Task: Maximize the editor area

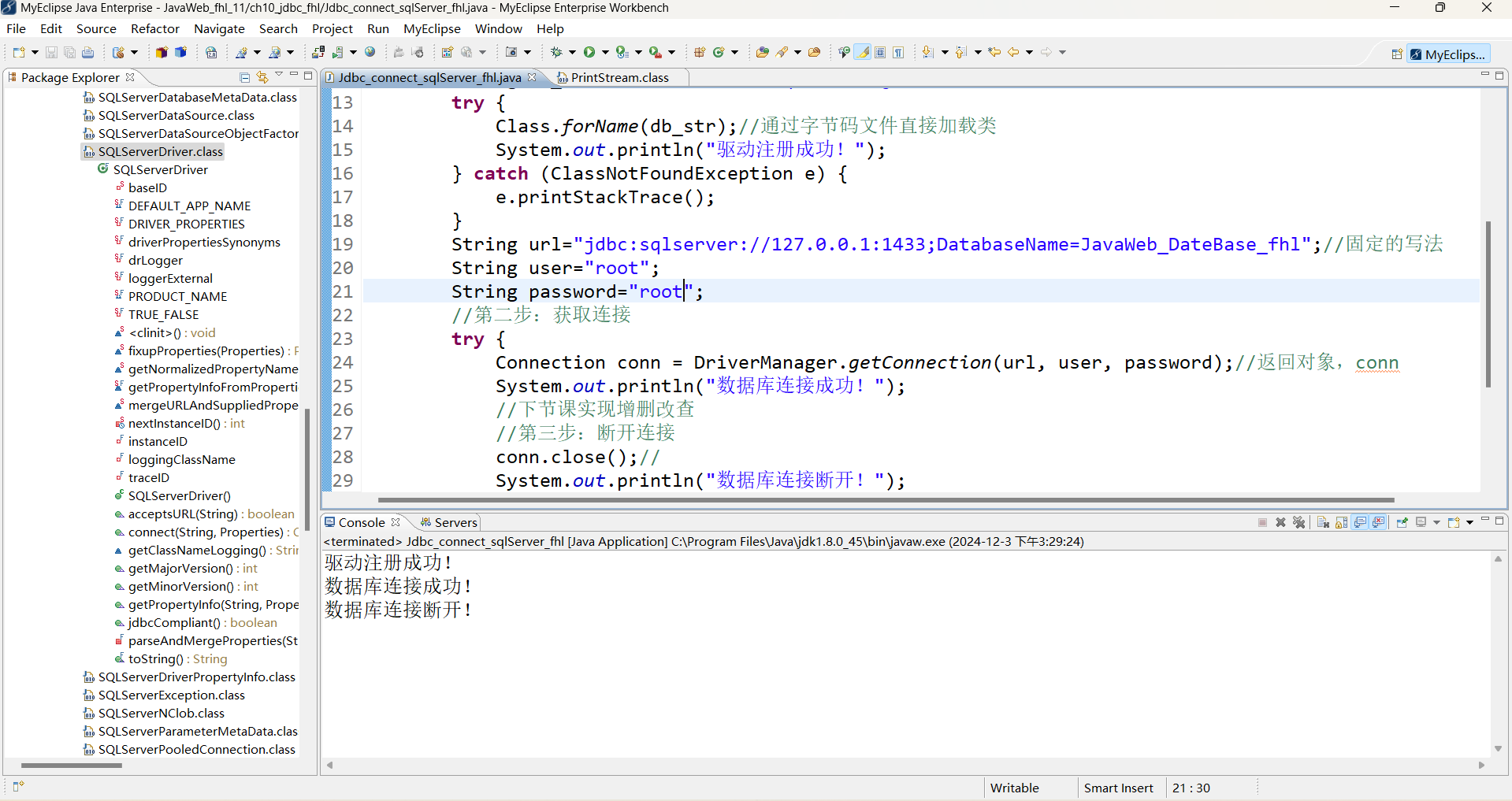Action: pyautogui.click(x=1499, y=76)
